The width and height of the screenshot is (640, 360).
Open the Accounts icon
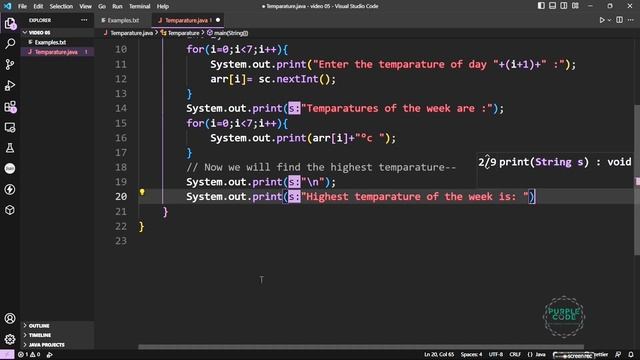click(10, 318)
